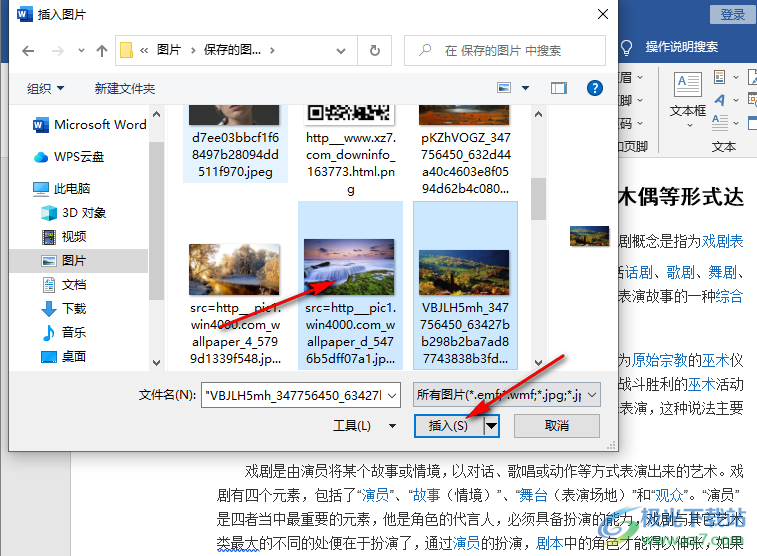Click the 歌剧 link in the document

coord(680,272)
